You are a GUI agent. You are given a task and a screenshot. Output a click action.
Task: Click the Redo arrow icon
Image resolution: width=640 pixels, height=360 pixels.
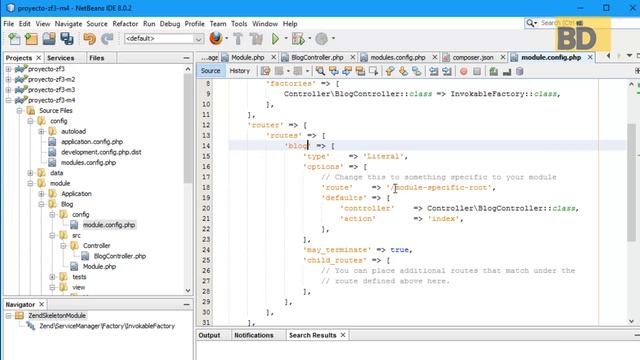[107, 39]
